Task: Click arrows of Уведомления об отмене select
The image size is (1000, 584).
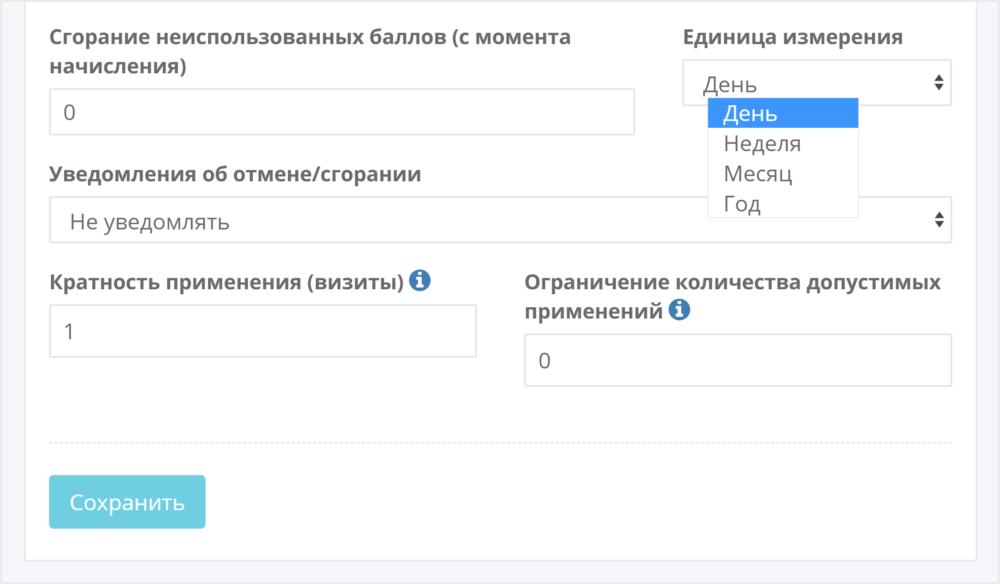Action: tap(939, 220)
